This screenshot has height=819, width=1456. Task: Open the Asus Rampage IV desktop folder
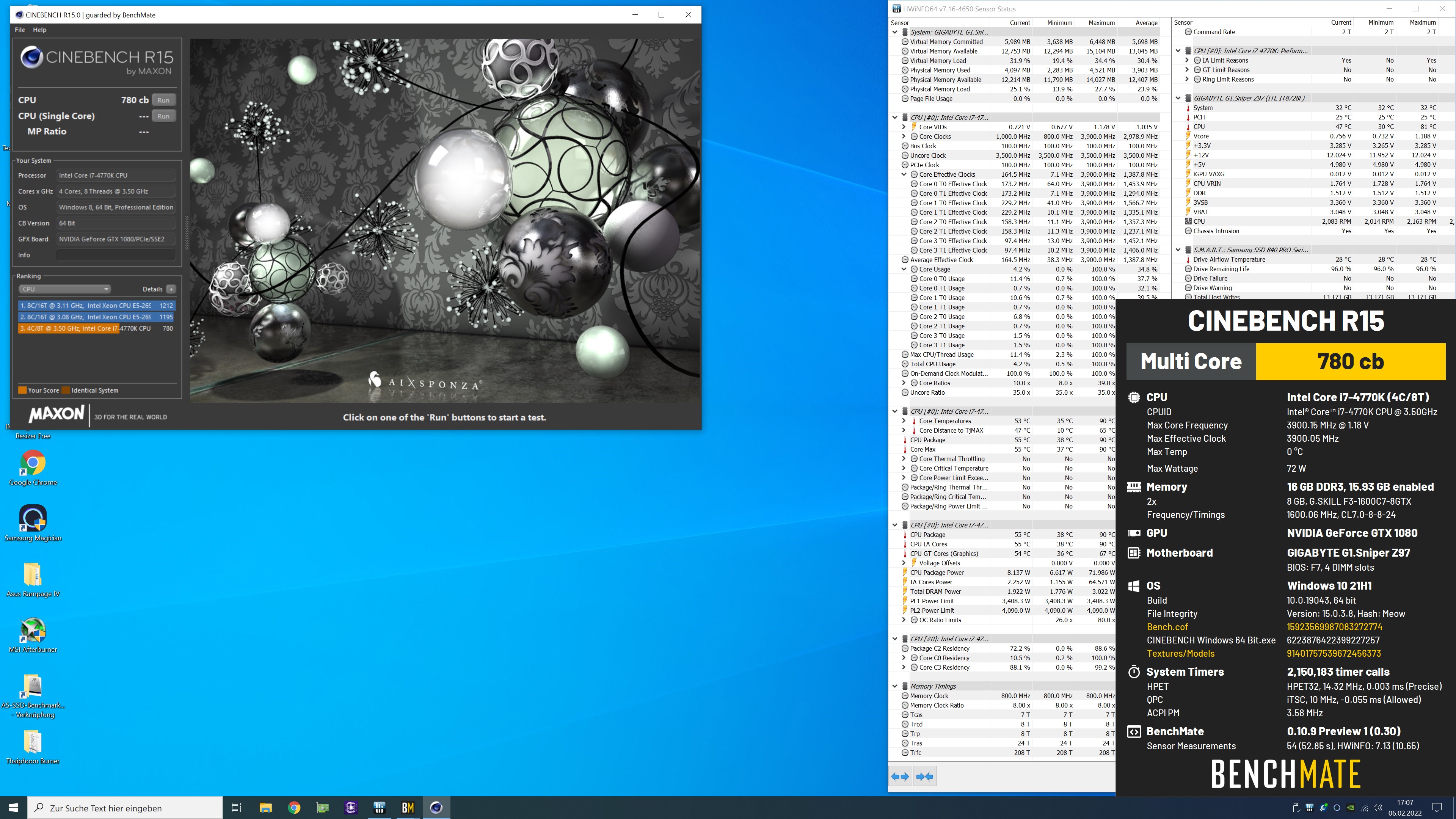[33, 579]
